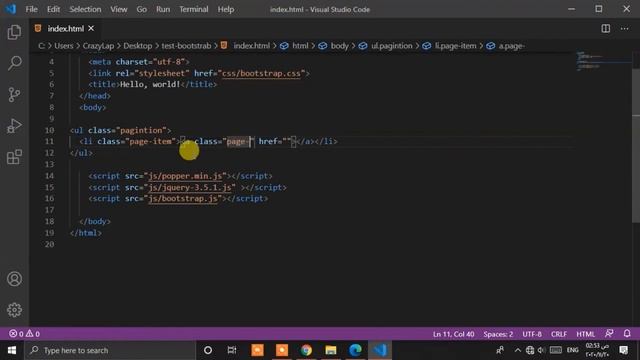The width and height of the screenshot is (640, 360).
Task: Open File Explorer from the taskbar
Action: click(331, 350)
